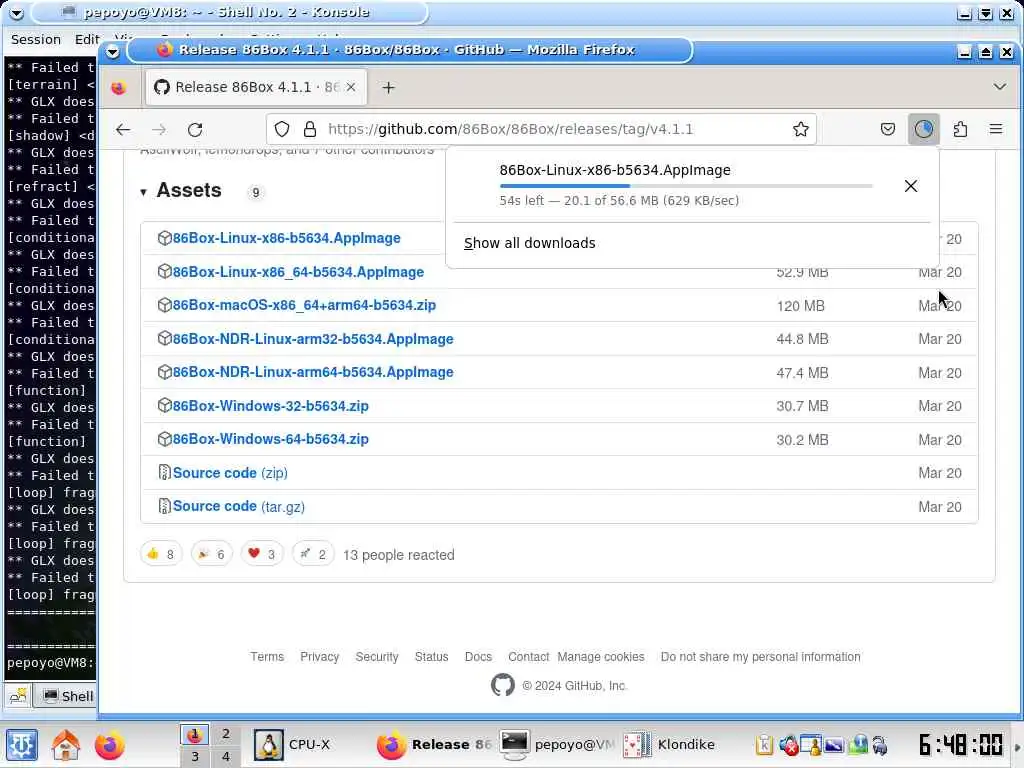Viewport: 1024px width, 768px height.
Task: Open Konsole window menu dropdown arrow
Action: point(16,13)
